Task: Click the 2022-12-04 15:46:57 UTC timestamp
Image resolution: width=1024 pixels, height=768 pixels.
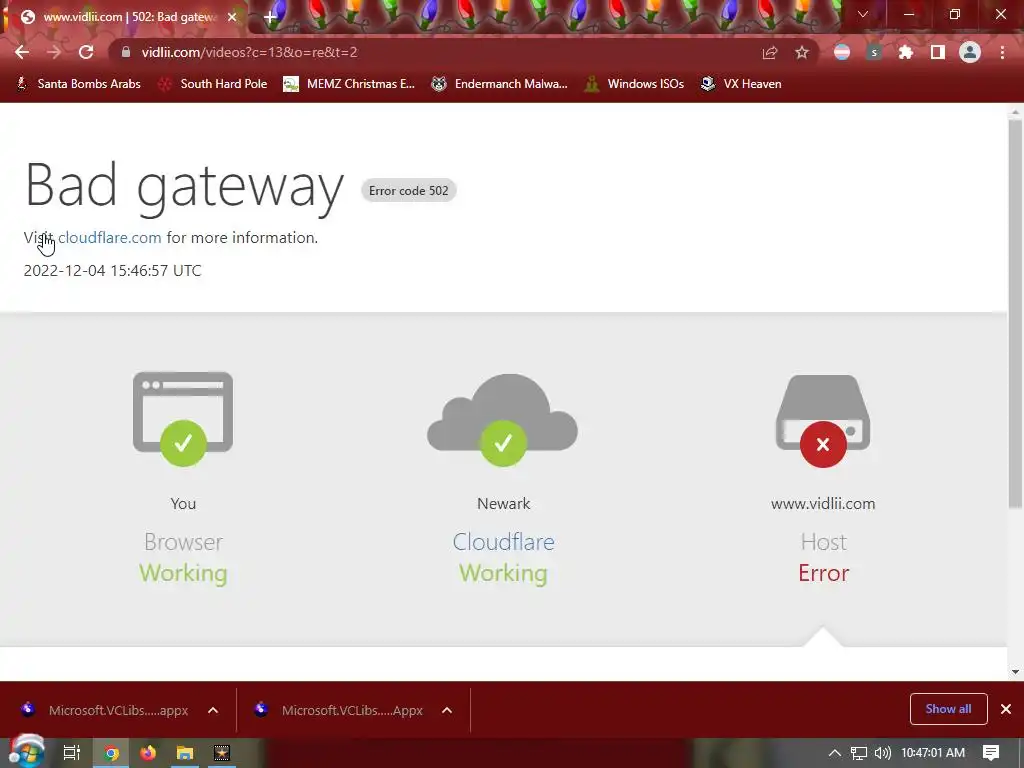Action: pyautogui.click(x=112, y=270)
